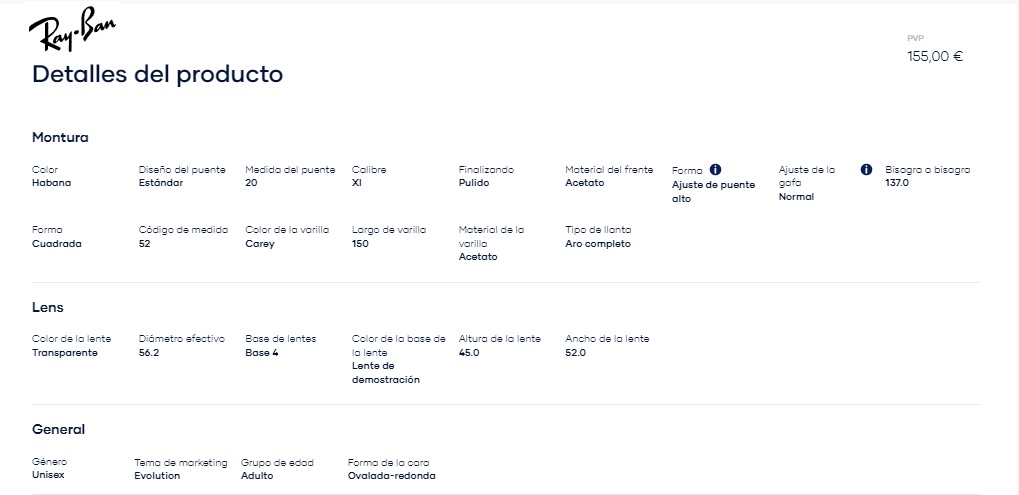Click the 155,00 € price
The image size is (1019, 495).
(x=935, y=57)
